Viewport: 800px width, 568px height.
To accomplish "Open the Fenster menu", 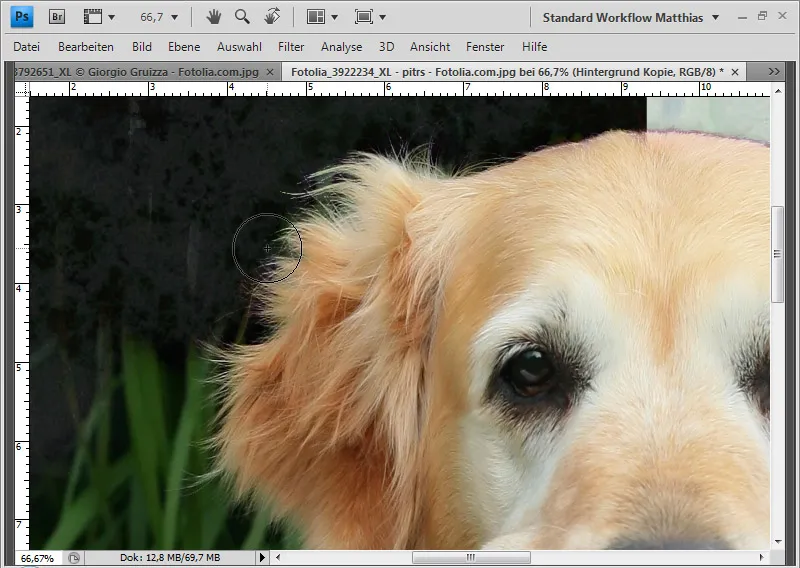I will click(485, 47).
